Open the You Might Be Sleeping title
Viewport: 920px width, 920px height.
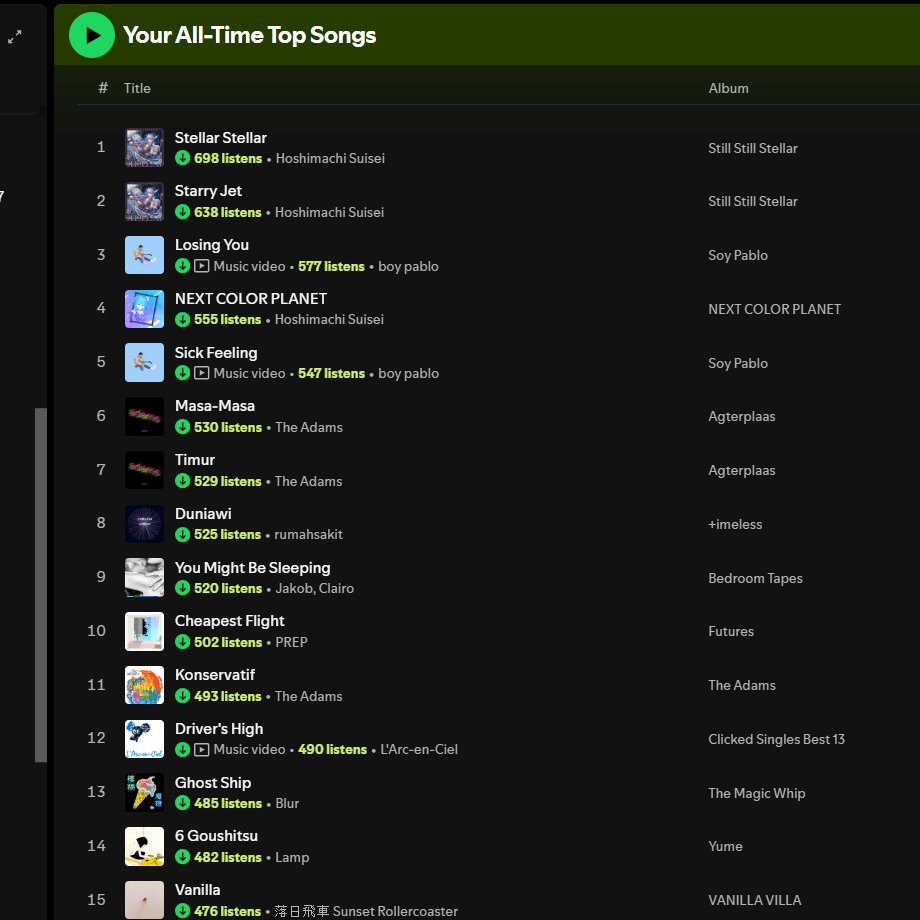[x=252, y=568]
